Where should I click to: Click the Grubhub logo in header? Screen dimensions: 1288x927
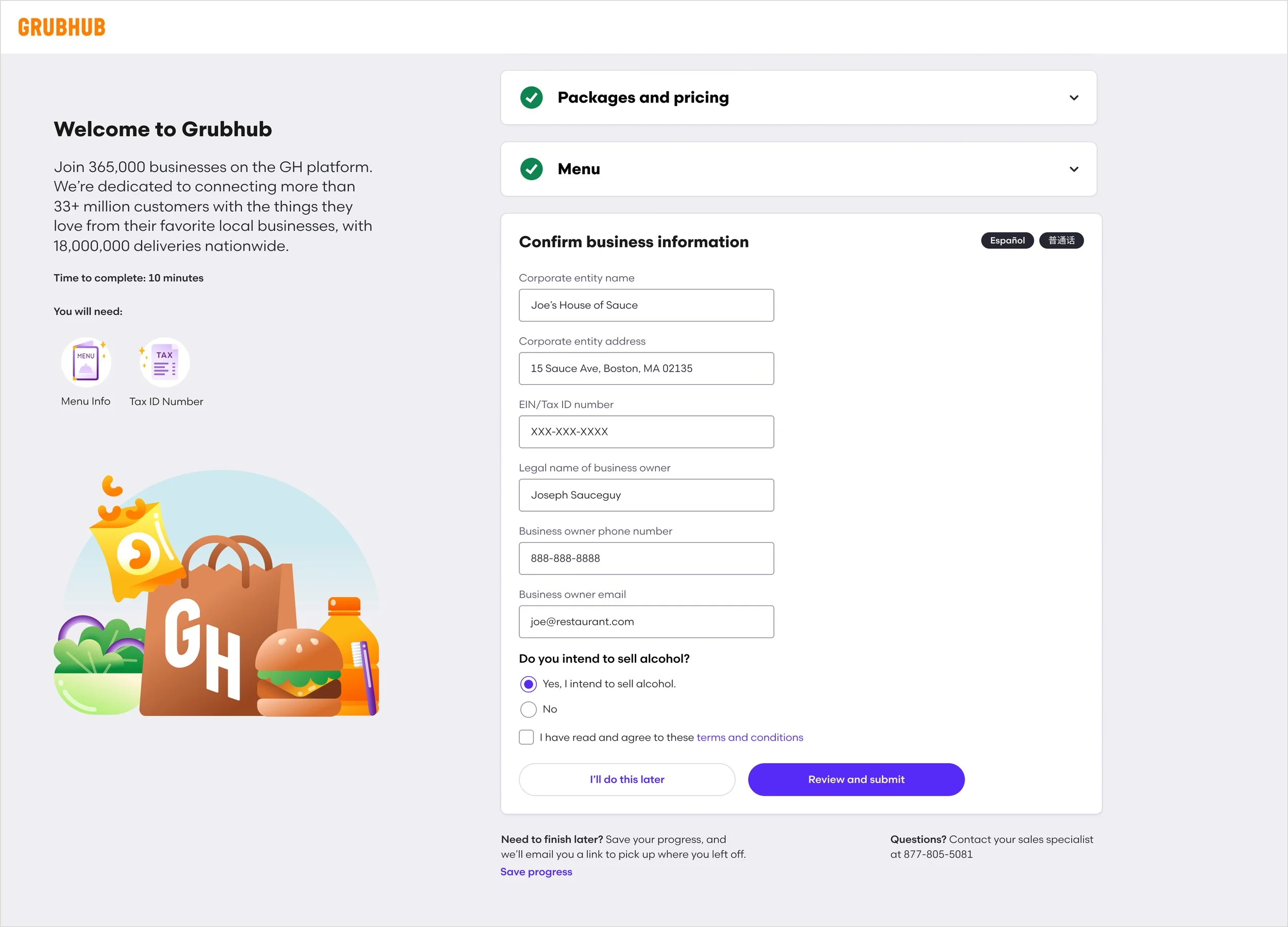click(61, 27)
